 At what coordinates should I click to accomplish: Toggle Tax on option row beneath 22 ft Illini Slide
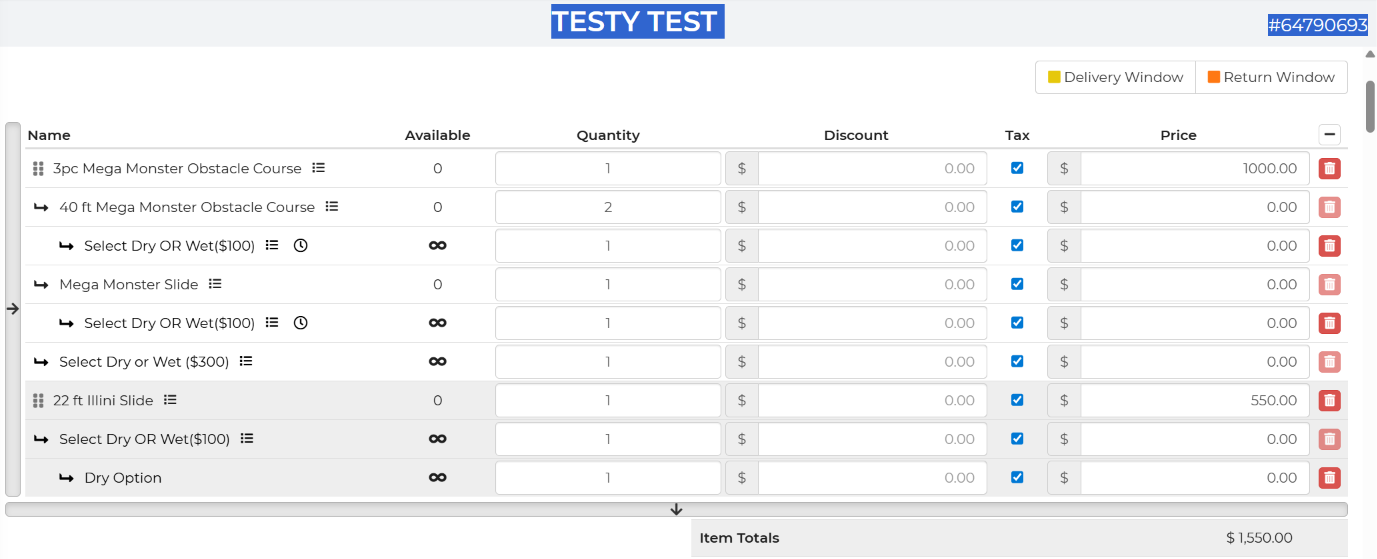1017,439
